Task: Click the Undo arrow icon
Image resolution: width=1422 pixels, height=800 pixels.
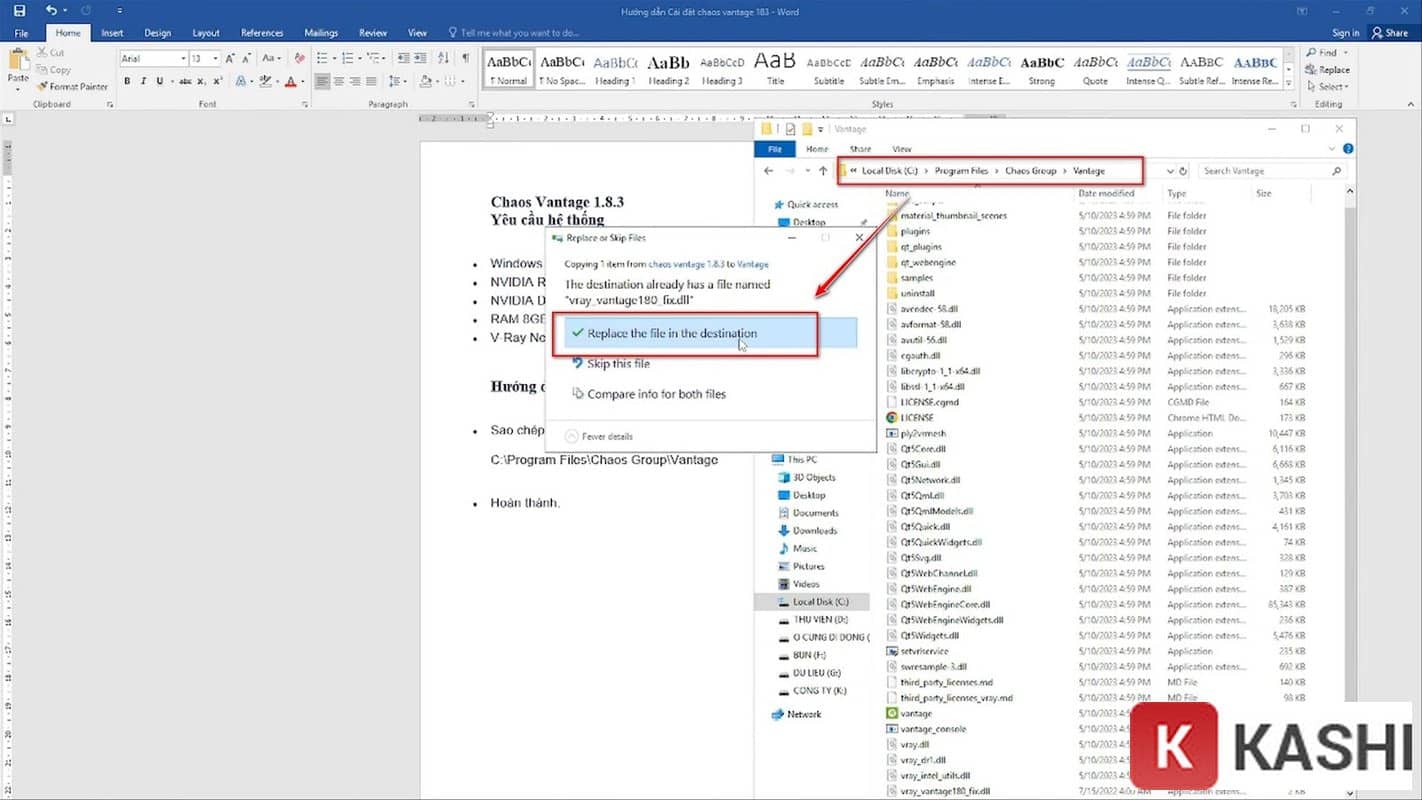Action: [51, 10]
